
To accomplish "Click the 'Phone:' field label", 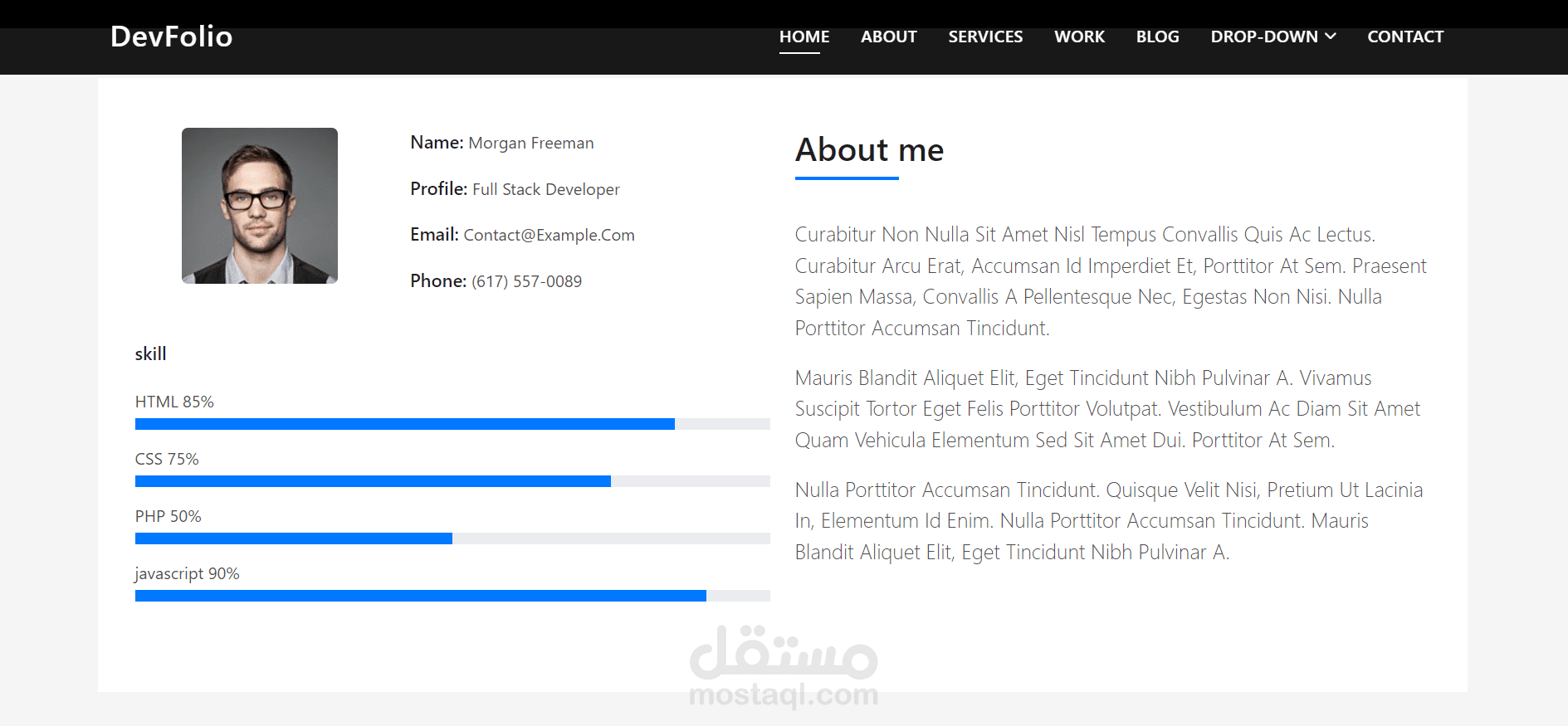I will 438,281.
